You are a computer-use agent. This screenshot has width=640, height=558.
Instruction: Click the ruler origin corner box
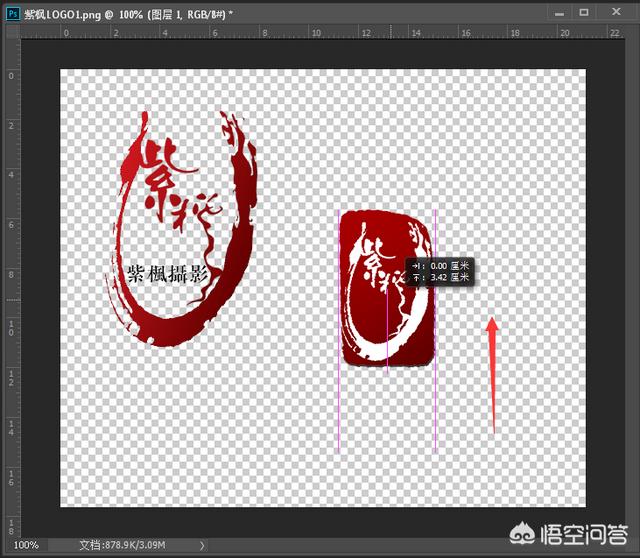(x=10, y=32)
